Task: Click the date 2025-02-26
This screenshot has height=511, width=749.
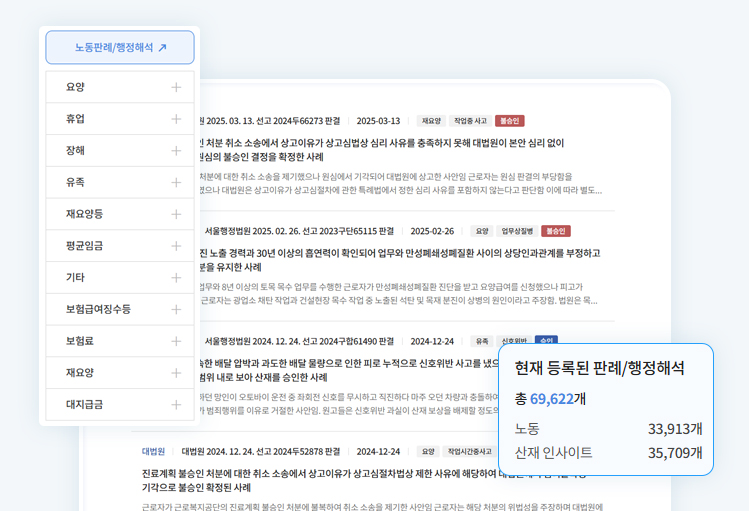Action: (x=432, y=231)
